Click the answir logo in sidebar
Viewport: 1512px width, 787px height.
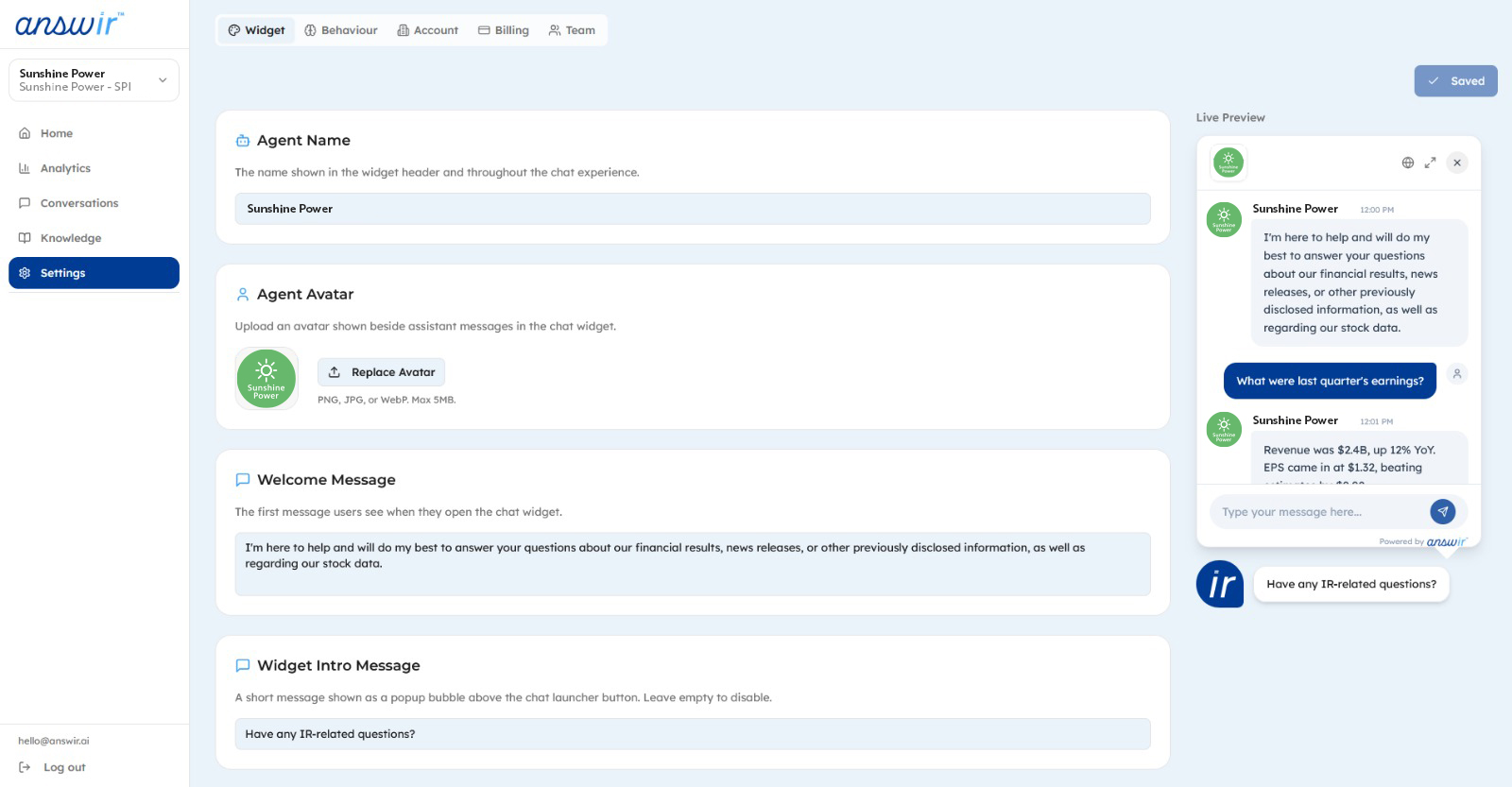[x=69, y=24]
